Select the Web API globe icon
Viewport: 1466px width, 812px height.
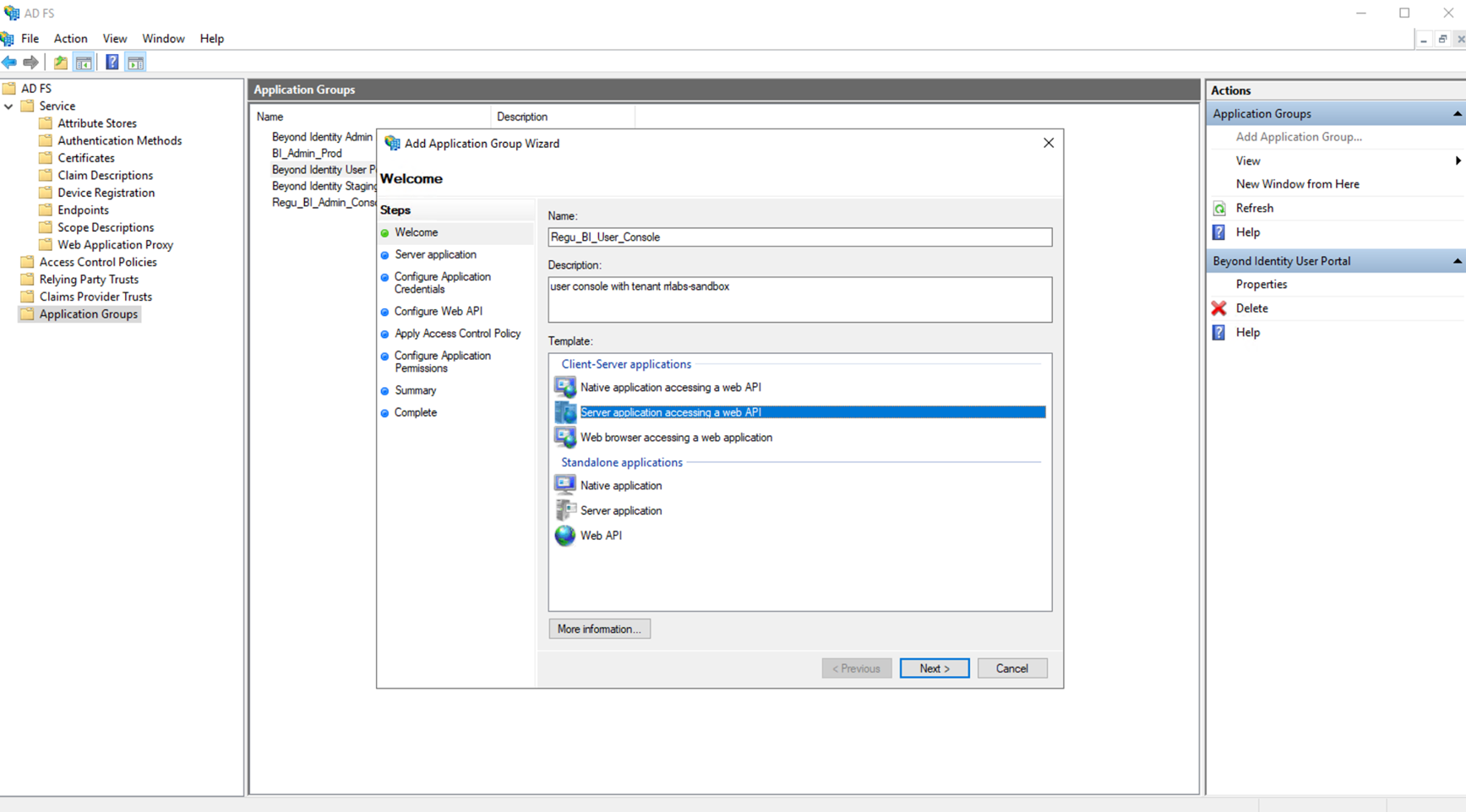click(564, 536)
